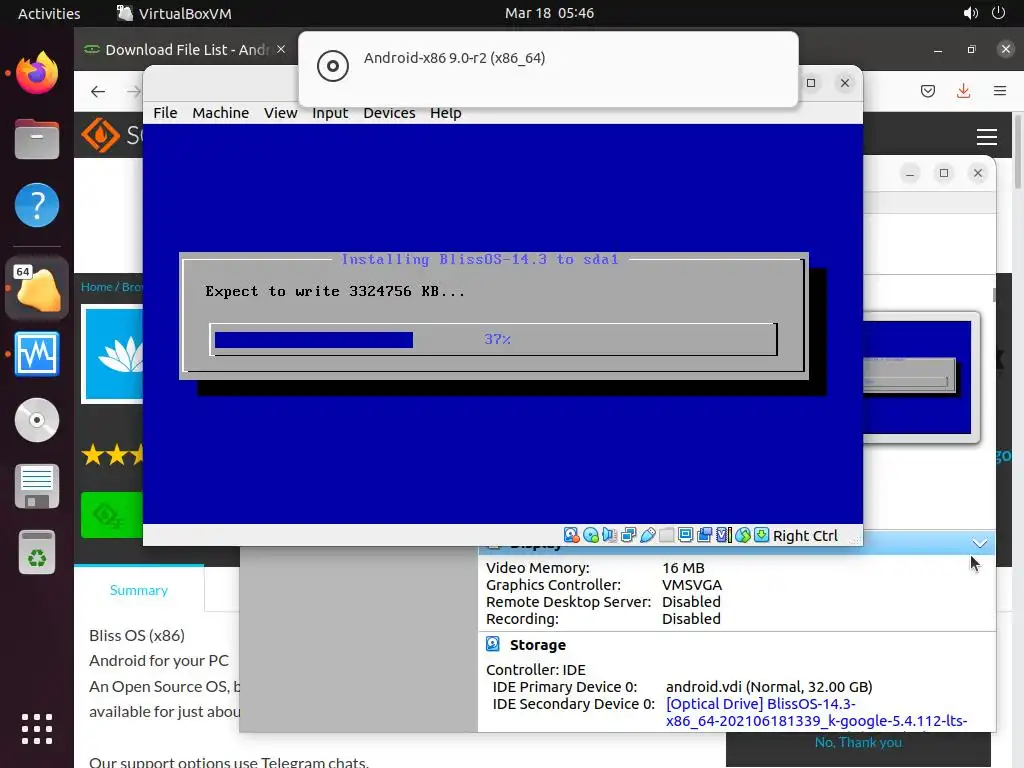The width and height of the screenshot is (1024, 768).
Task: Maximize the VirtualBox Manager window
Action: coord(944,173)
